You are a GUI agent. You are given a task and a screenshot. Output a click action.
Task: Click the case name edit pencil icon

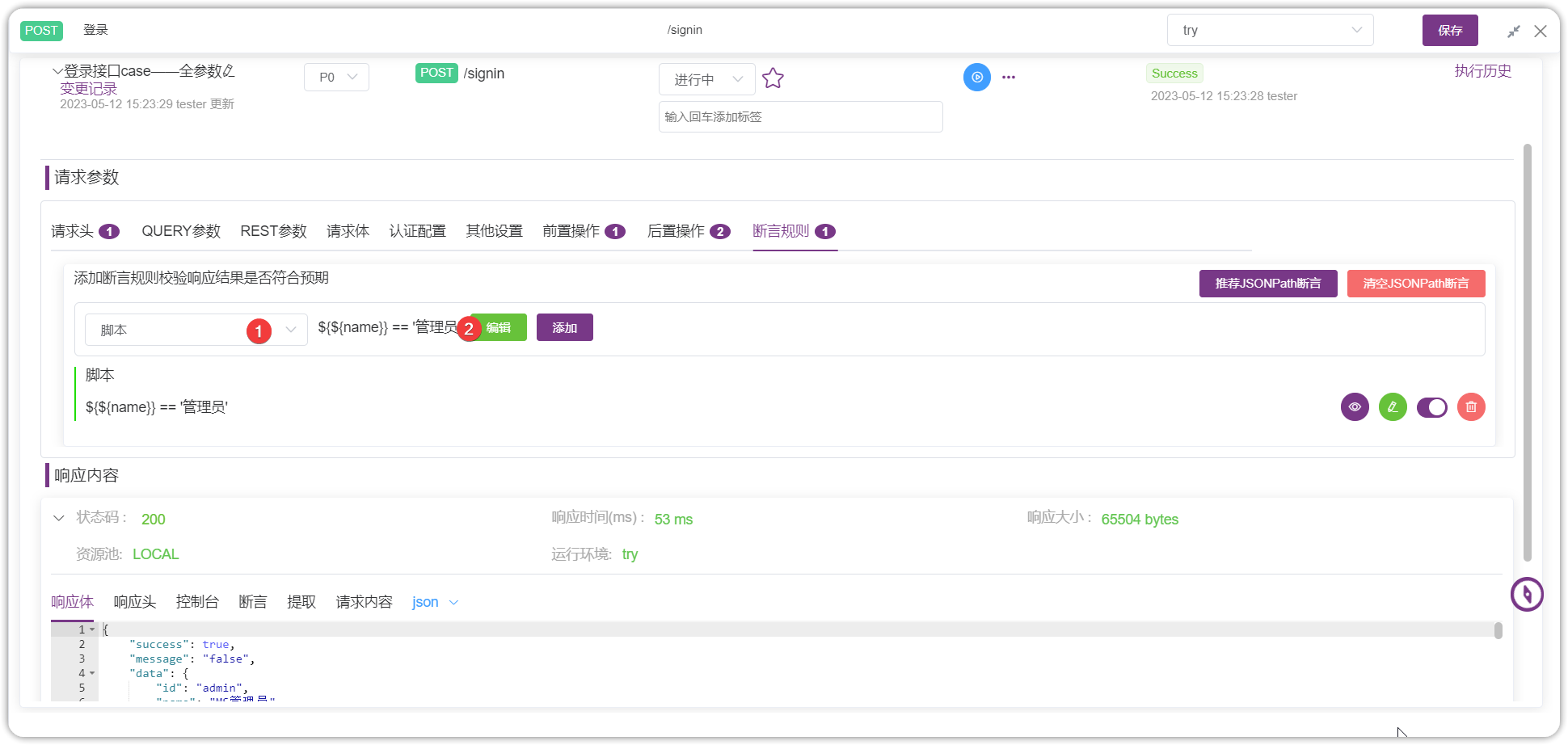coord(229,71)
